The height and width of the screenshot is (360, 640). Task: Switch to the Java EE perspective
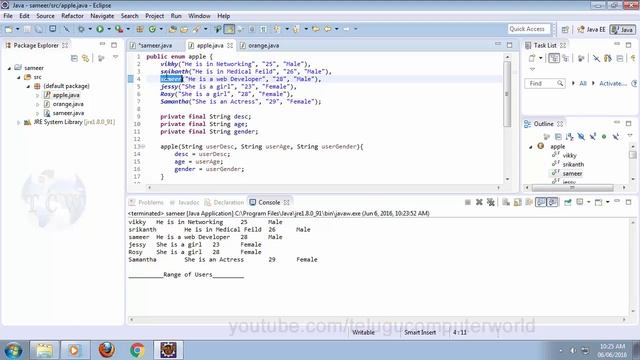click(x=591, y=29)
